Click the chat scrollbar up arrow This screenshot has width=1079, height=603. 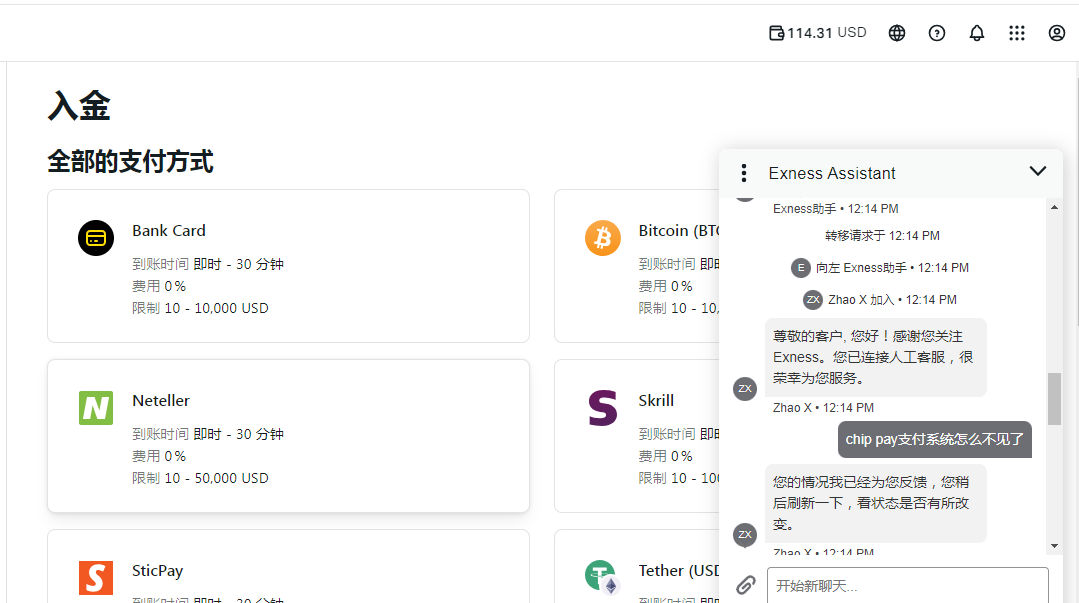click(x=1054, y=207)
